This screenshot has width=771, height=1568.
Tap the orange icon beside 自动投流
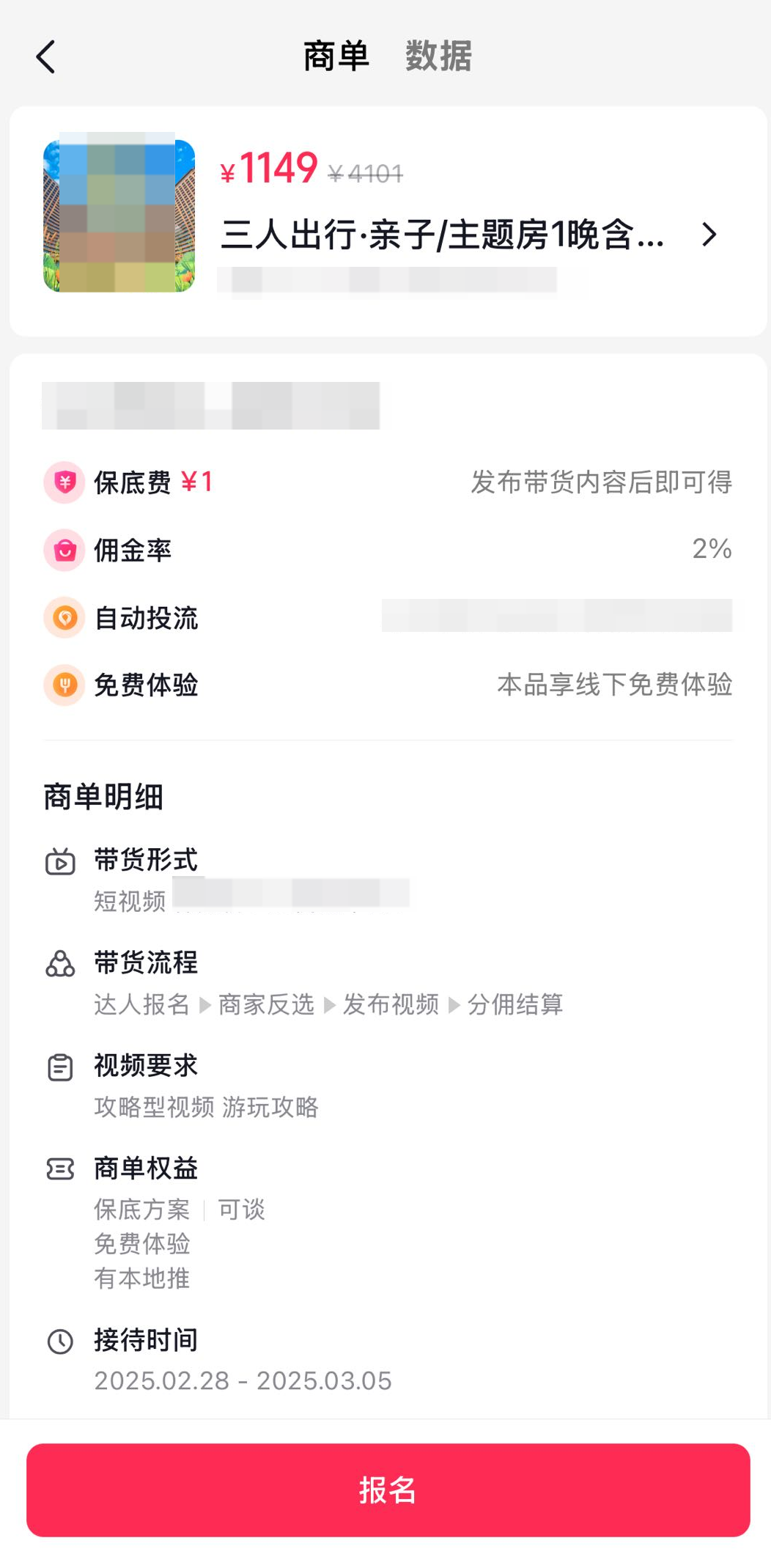[64, 617]
